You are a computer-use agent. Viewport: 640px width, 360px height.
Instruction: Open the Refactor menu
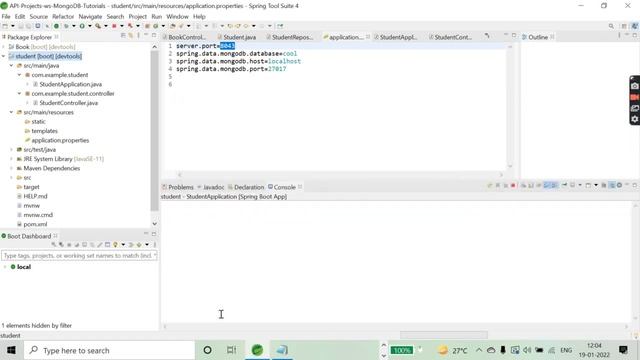(63, 17)
